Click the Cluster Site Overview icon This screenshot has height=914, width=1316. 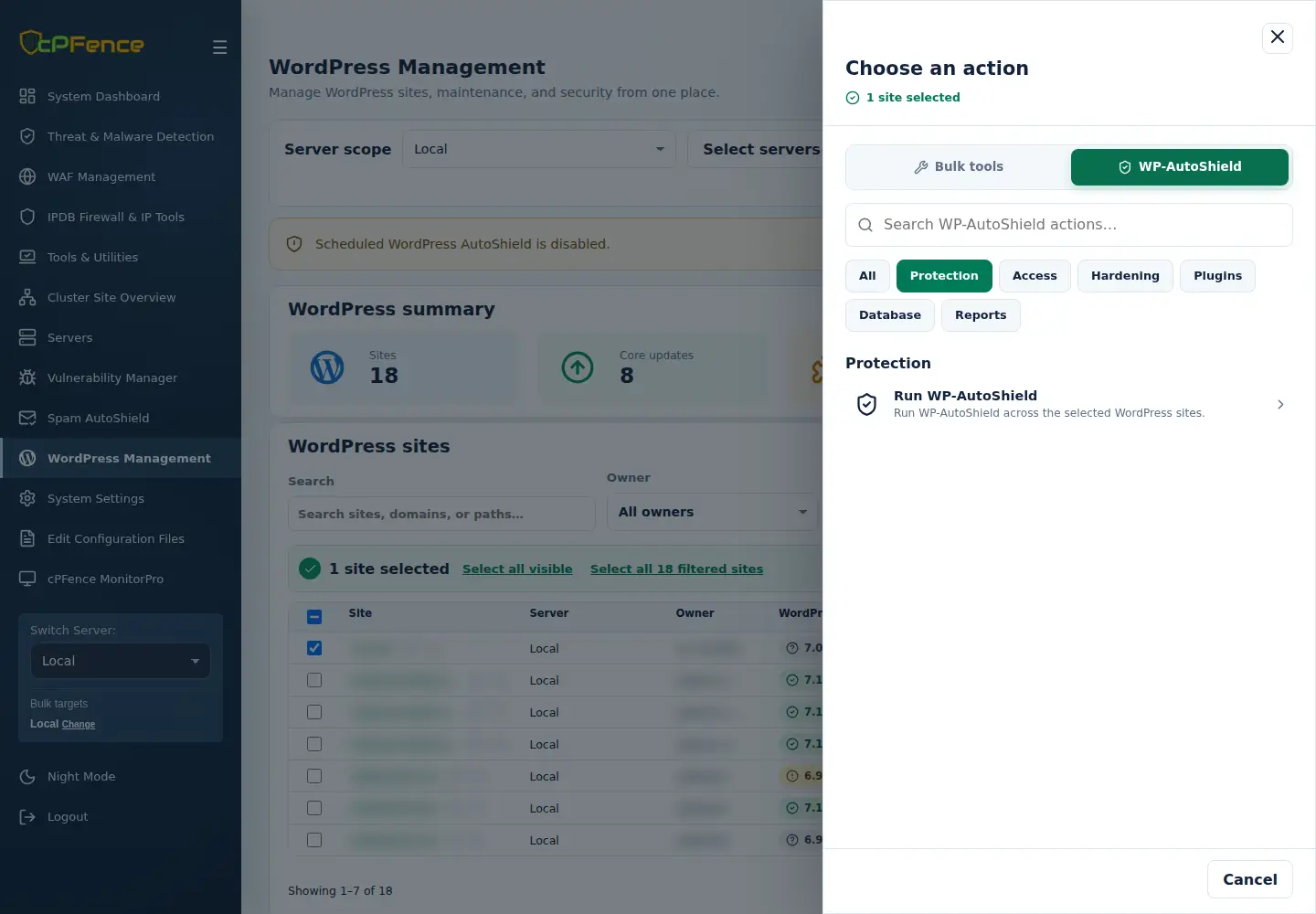coord(27,297)
